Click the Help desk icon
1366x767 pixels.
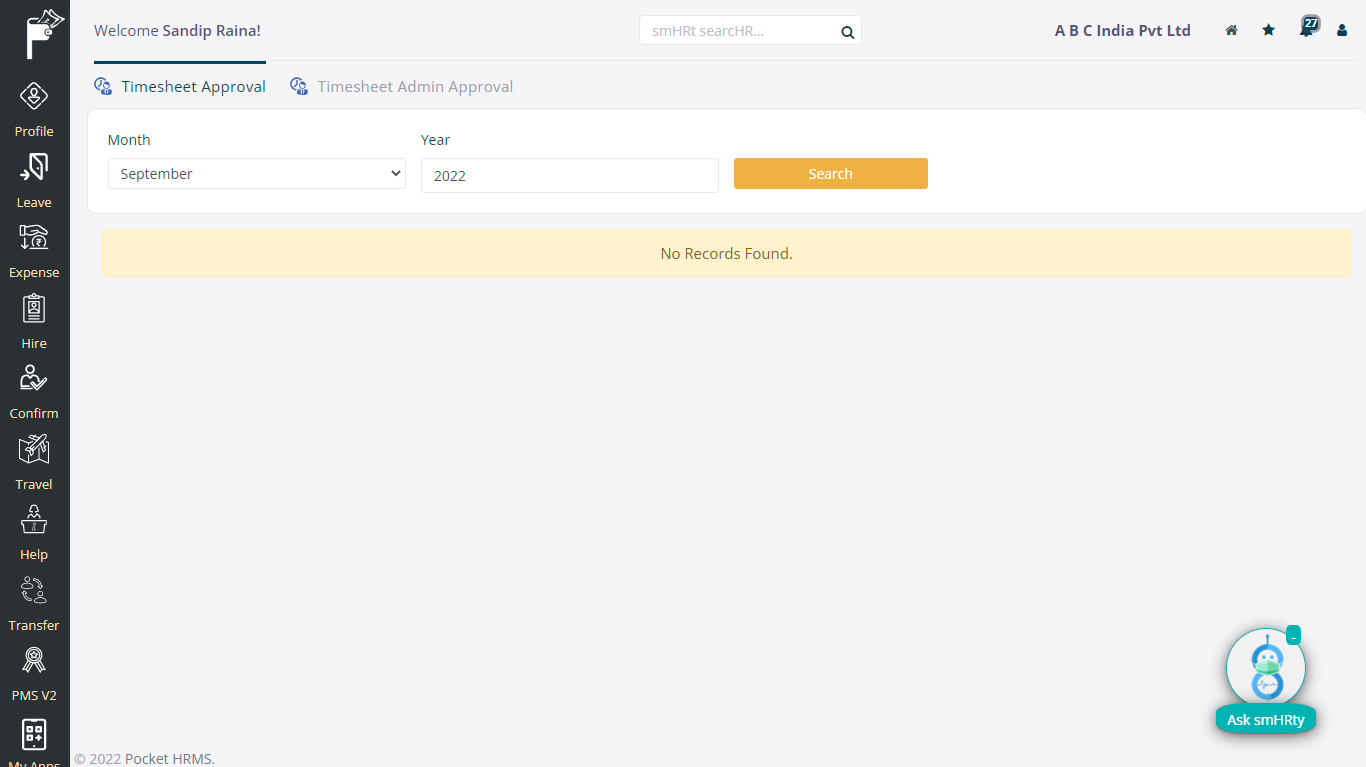pos(34,520)
